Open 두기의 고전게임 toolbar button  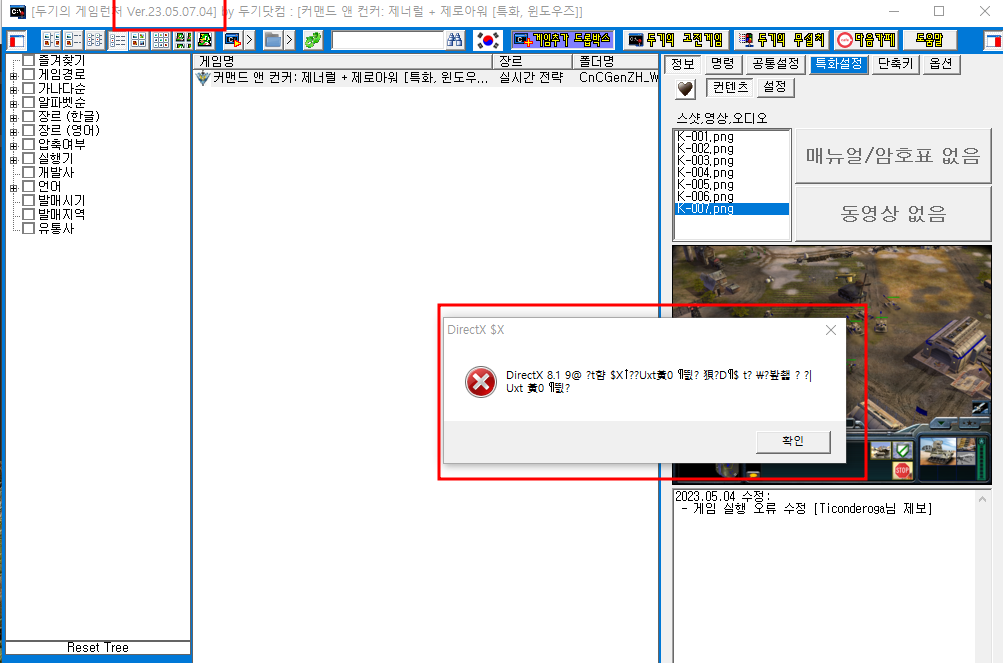pyautogui.click(x=675, y=40)
